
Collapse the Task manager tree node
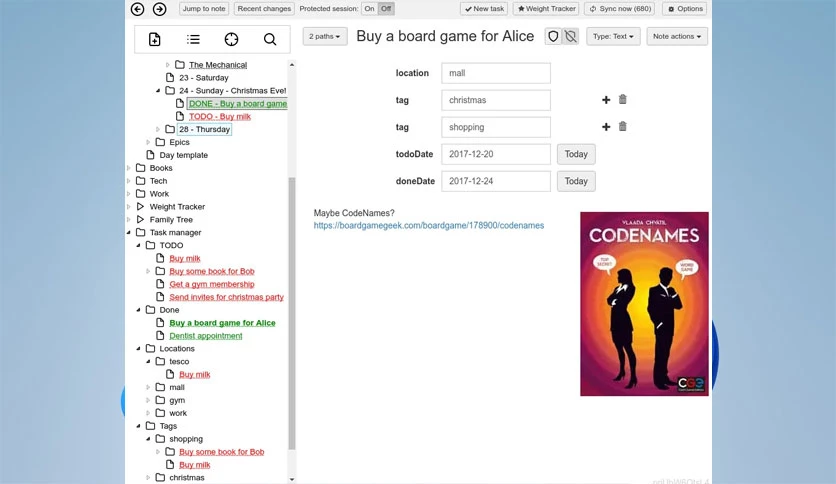click(x=128, y=232)
